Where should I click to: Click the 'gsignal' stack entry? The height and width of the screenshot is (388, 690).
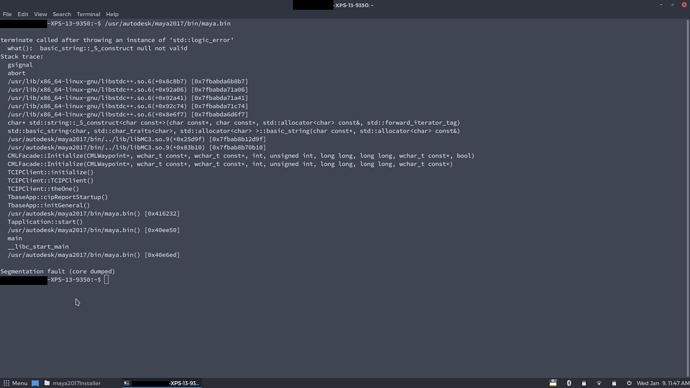[x=20, y=65]
